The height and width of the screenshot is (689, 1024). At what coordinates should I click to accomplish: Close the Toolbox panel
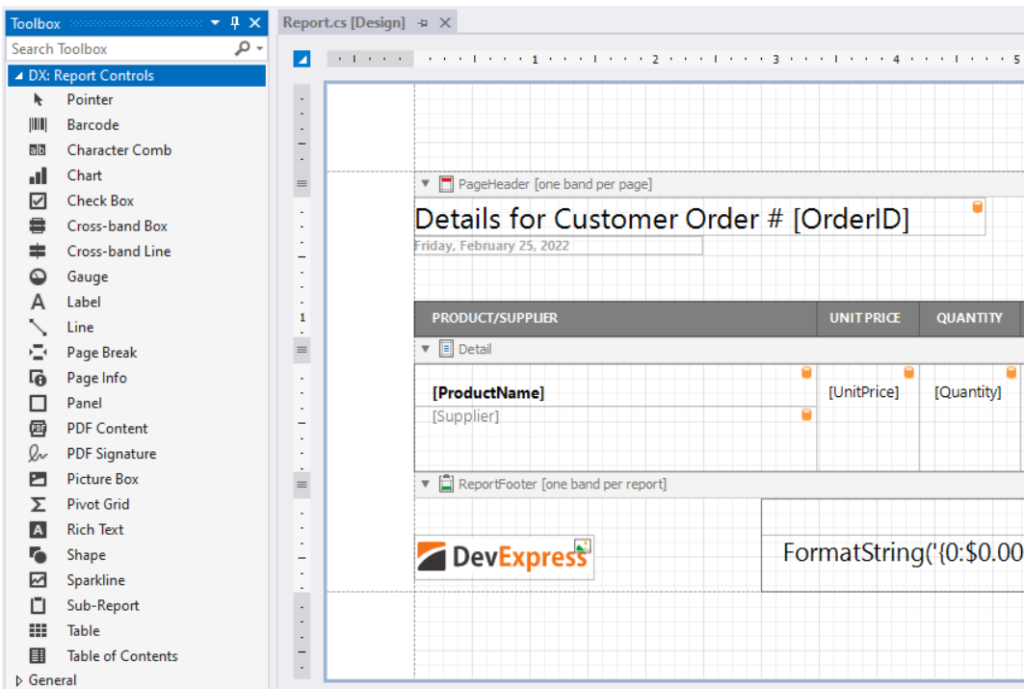coord(255,24)
